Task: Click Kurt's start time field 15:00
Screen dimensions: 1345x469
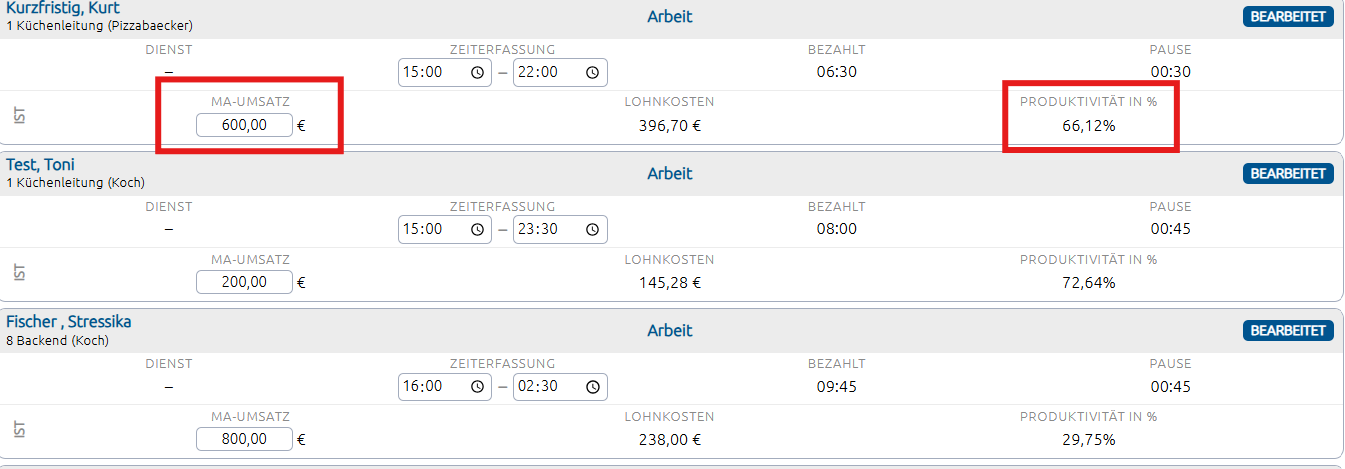Action: (432, 72)
